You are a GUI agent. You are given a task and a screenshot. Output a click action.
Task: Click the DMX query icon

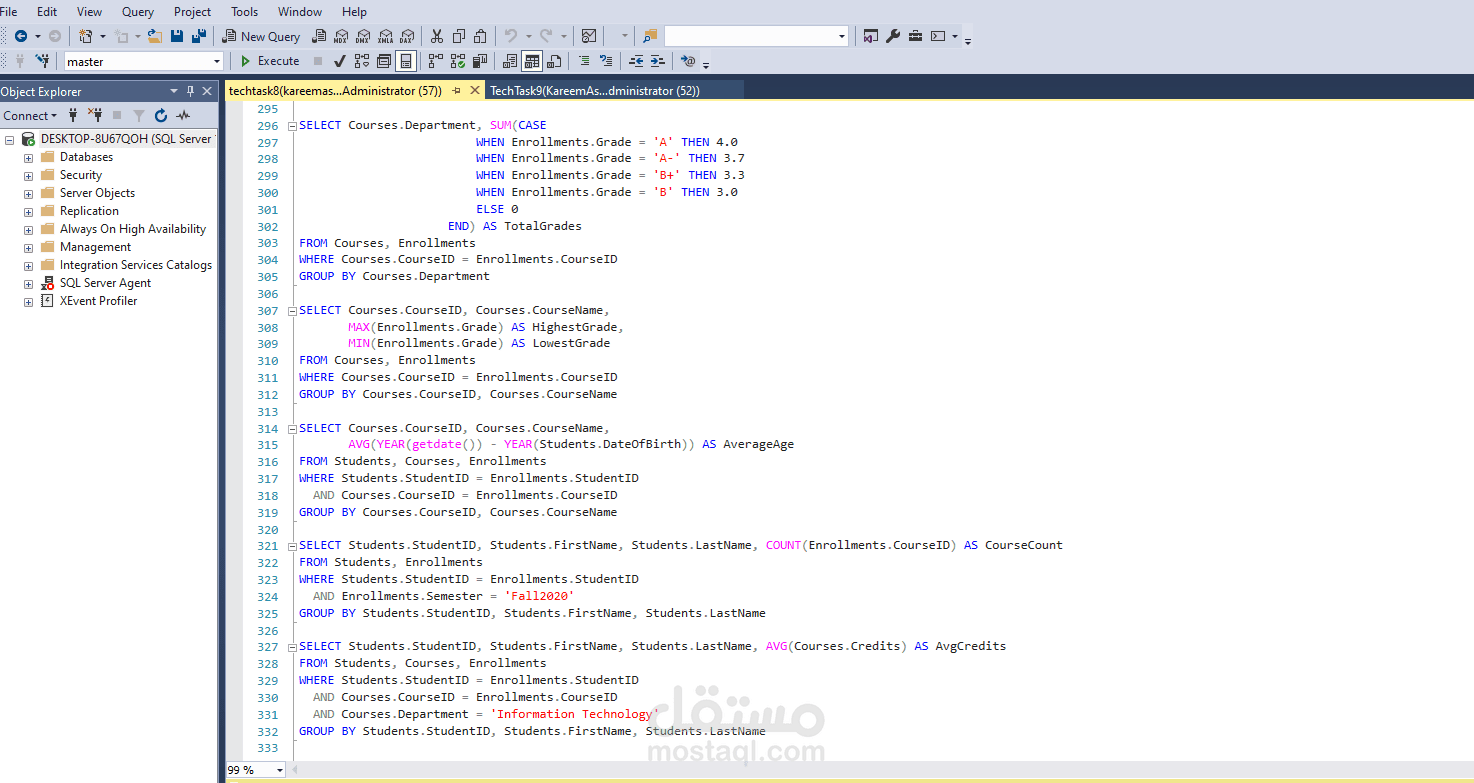coord(363,36)
